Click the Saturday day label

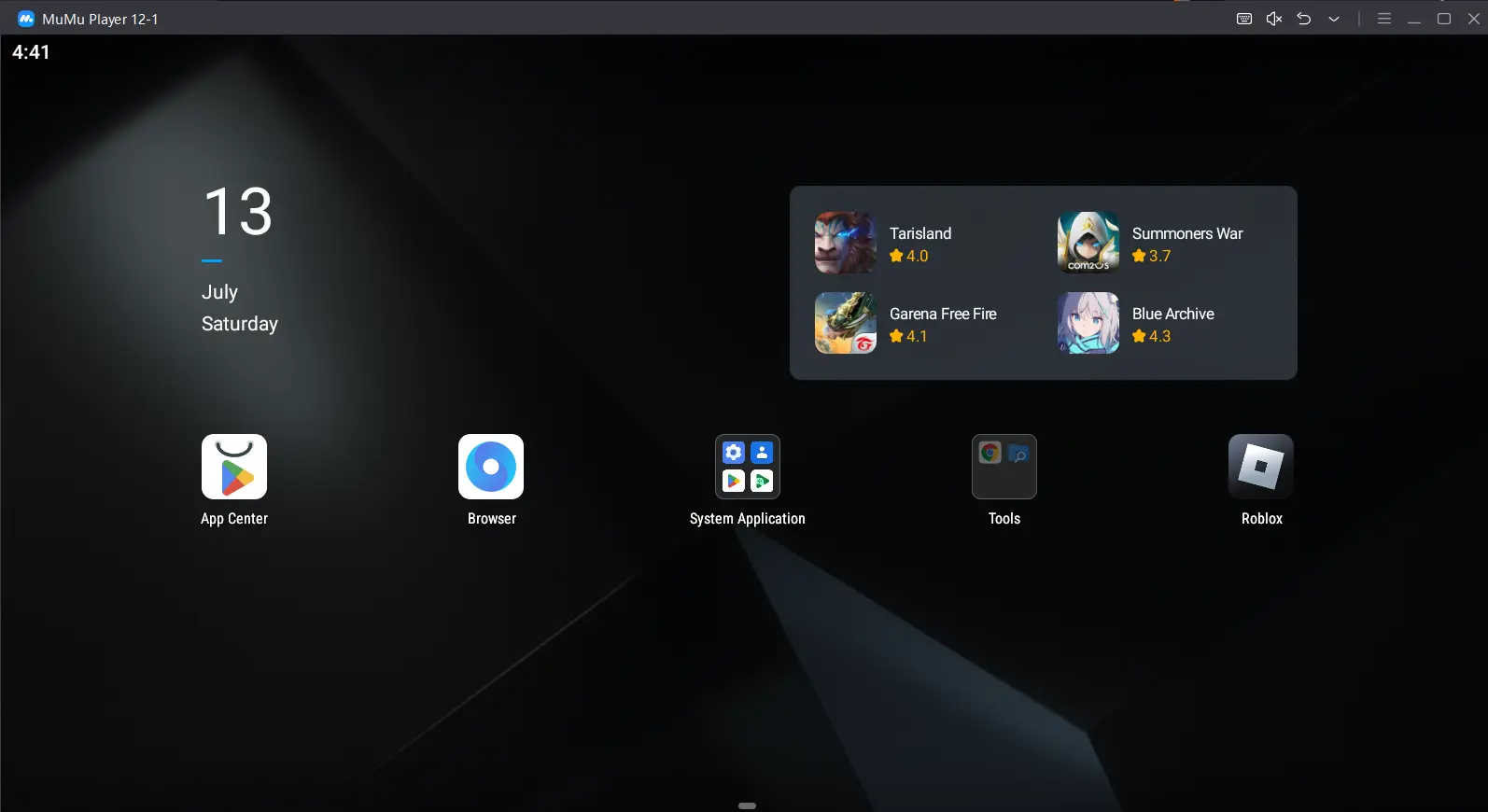coord(240,324)
